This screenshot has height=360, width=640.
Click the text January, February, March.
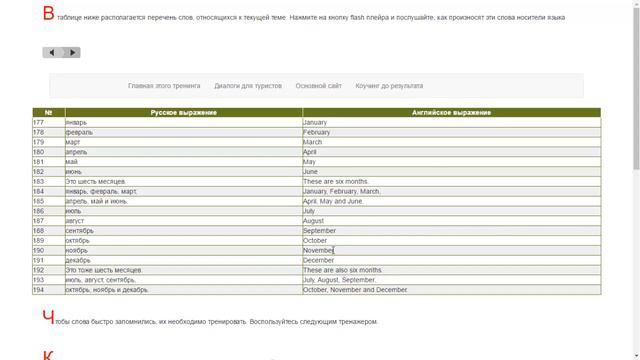[342, 191]
